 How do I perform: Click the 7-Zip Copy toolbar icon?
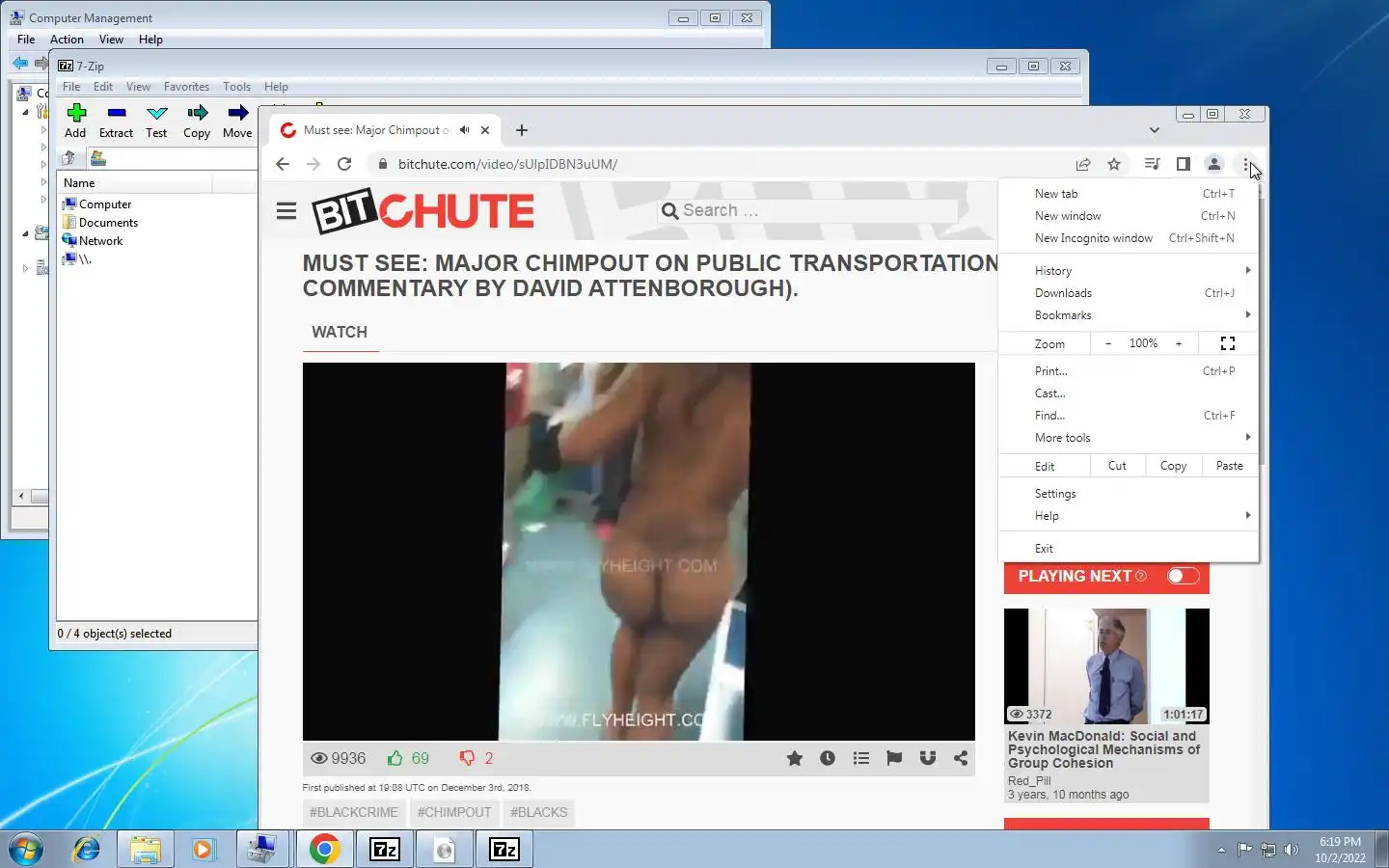tap(198, 113)
